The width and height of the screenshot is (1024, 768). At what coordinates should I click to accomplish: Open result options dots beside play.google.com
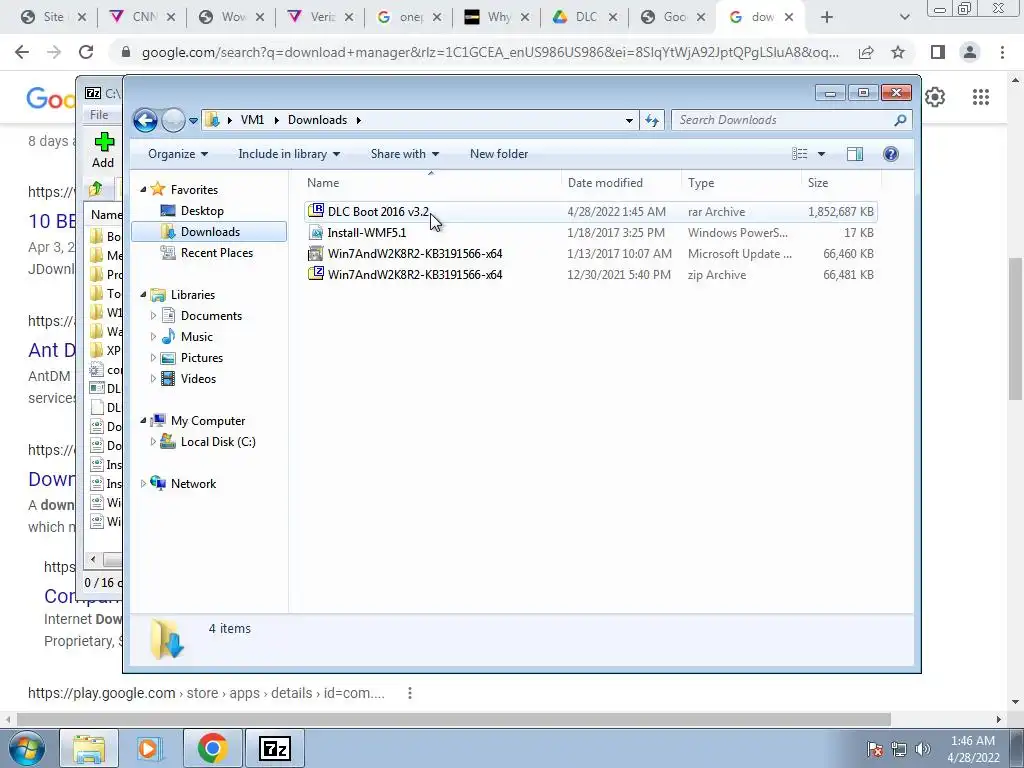pyautogui.click(x=409, y=694)
